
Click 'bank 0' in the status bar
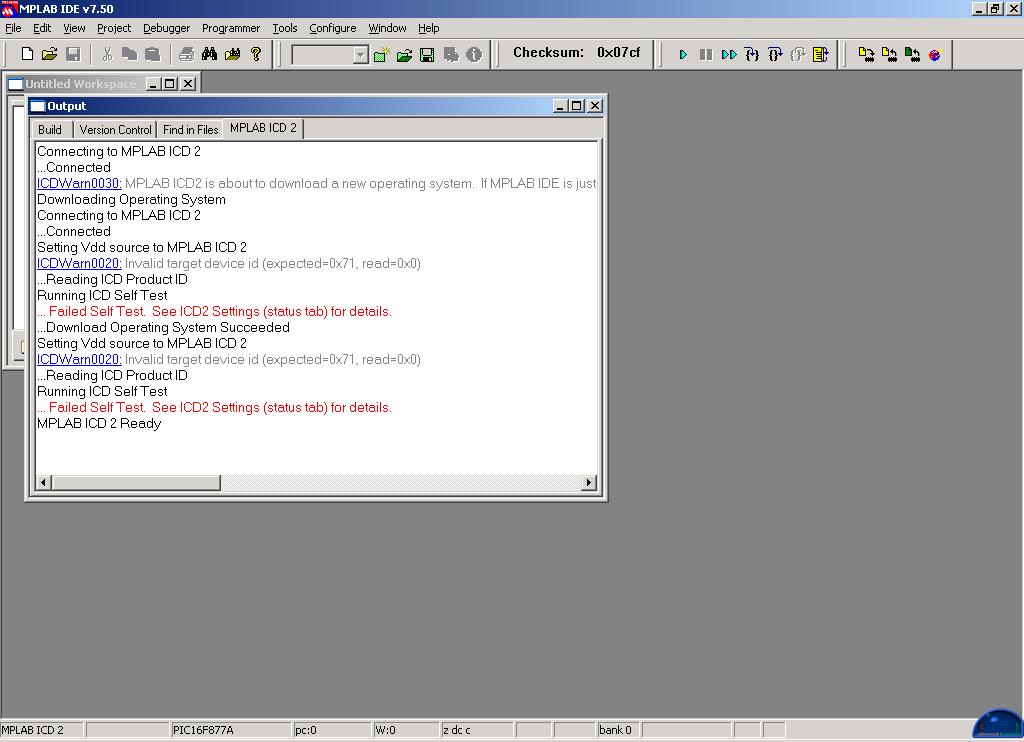[x=615, y=730]
